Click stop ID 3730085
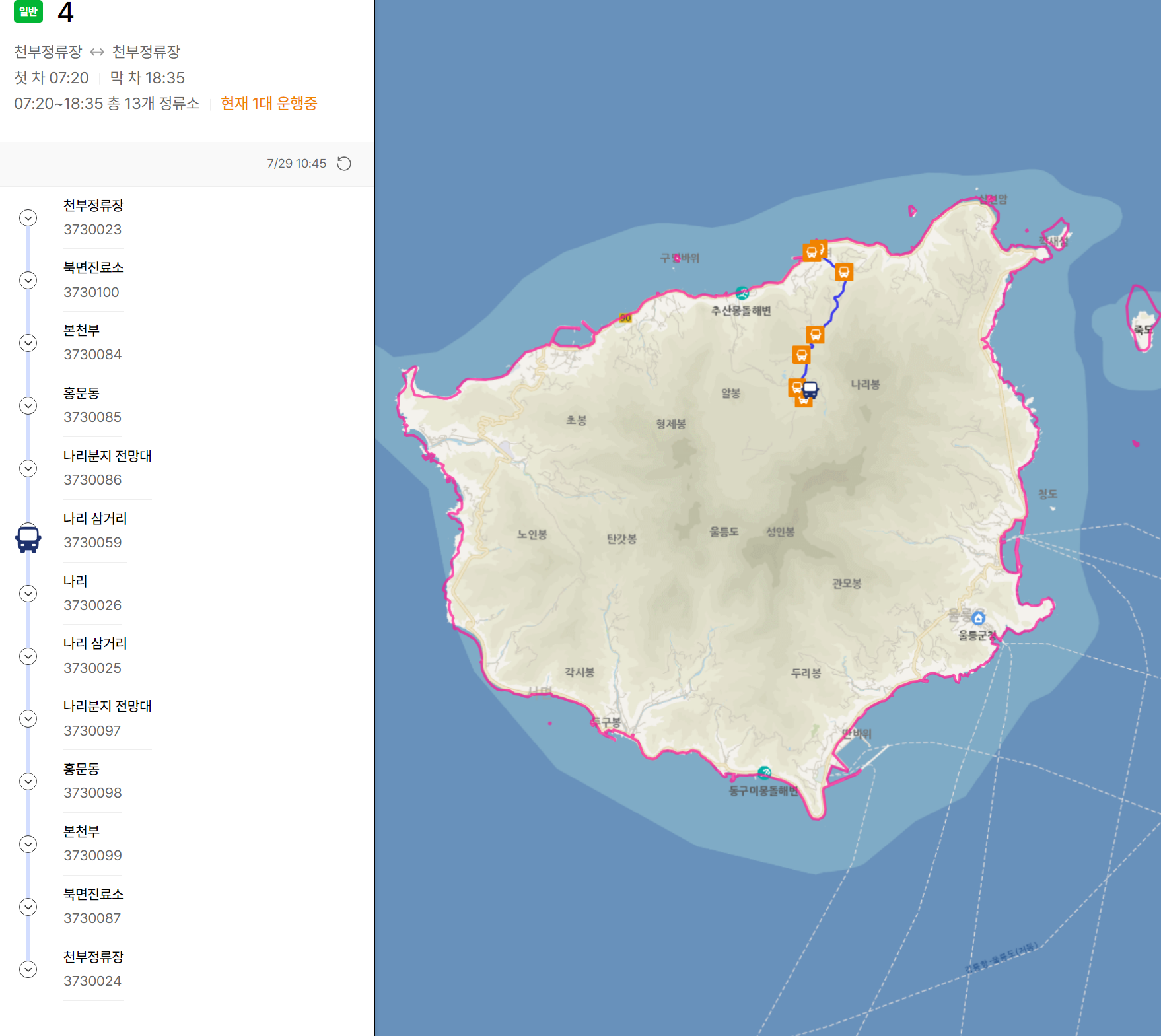The width and height of the screenshot is (1161, 1036). pos(92,417)
